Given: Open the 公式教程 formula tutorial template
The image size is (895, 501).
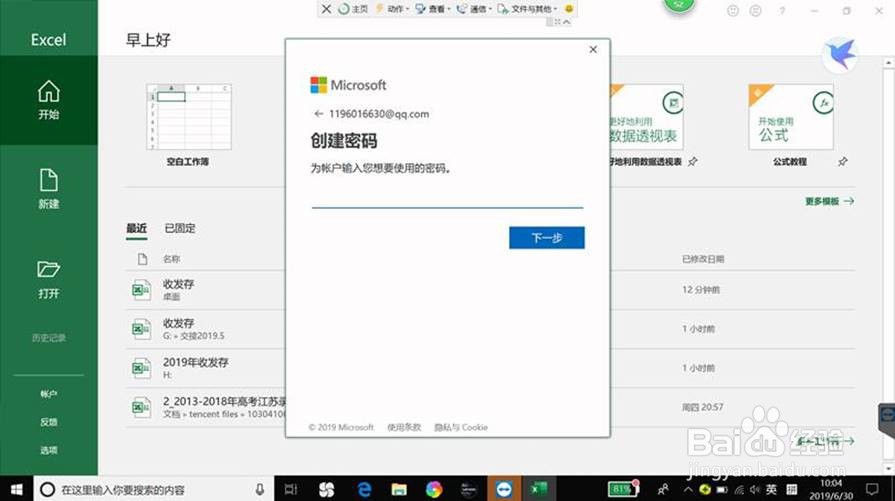Looking at the screenshot, I should point(791,116).
